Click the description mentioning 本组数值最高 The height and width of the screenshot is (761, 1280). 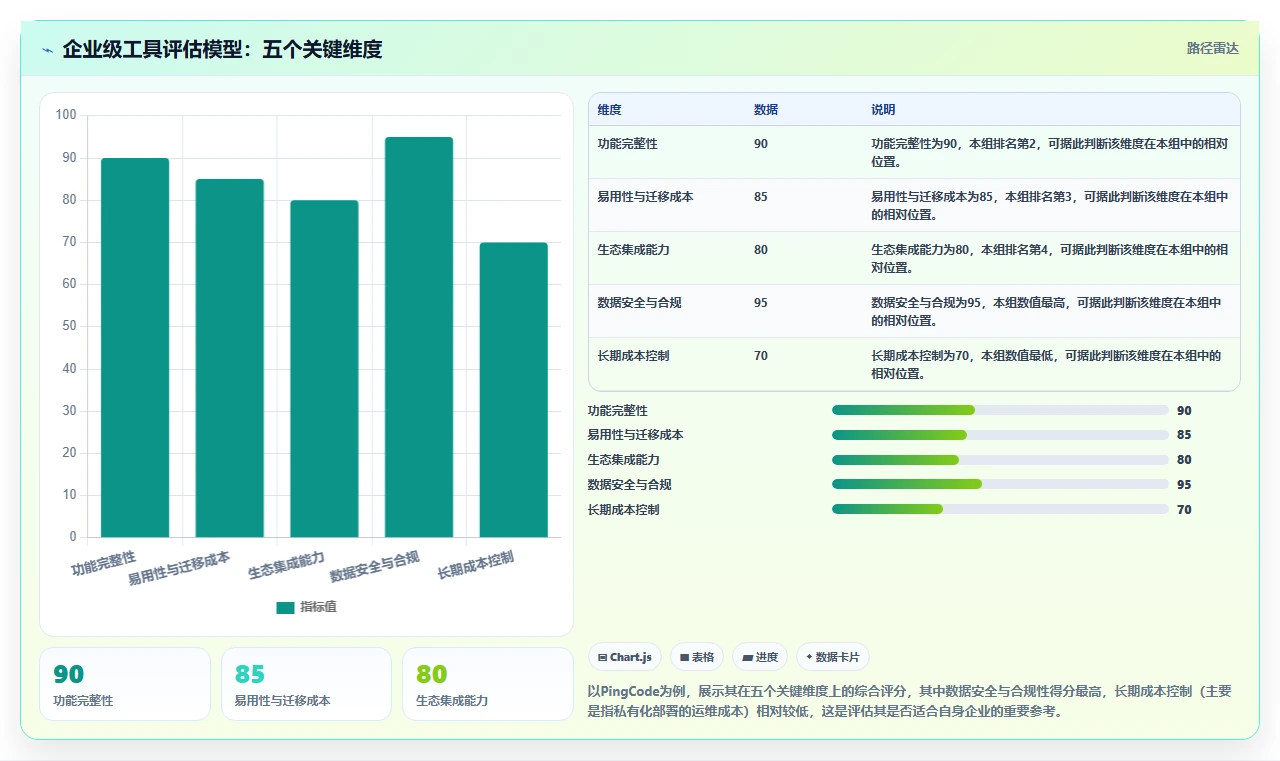1046,311
